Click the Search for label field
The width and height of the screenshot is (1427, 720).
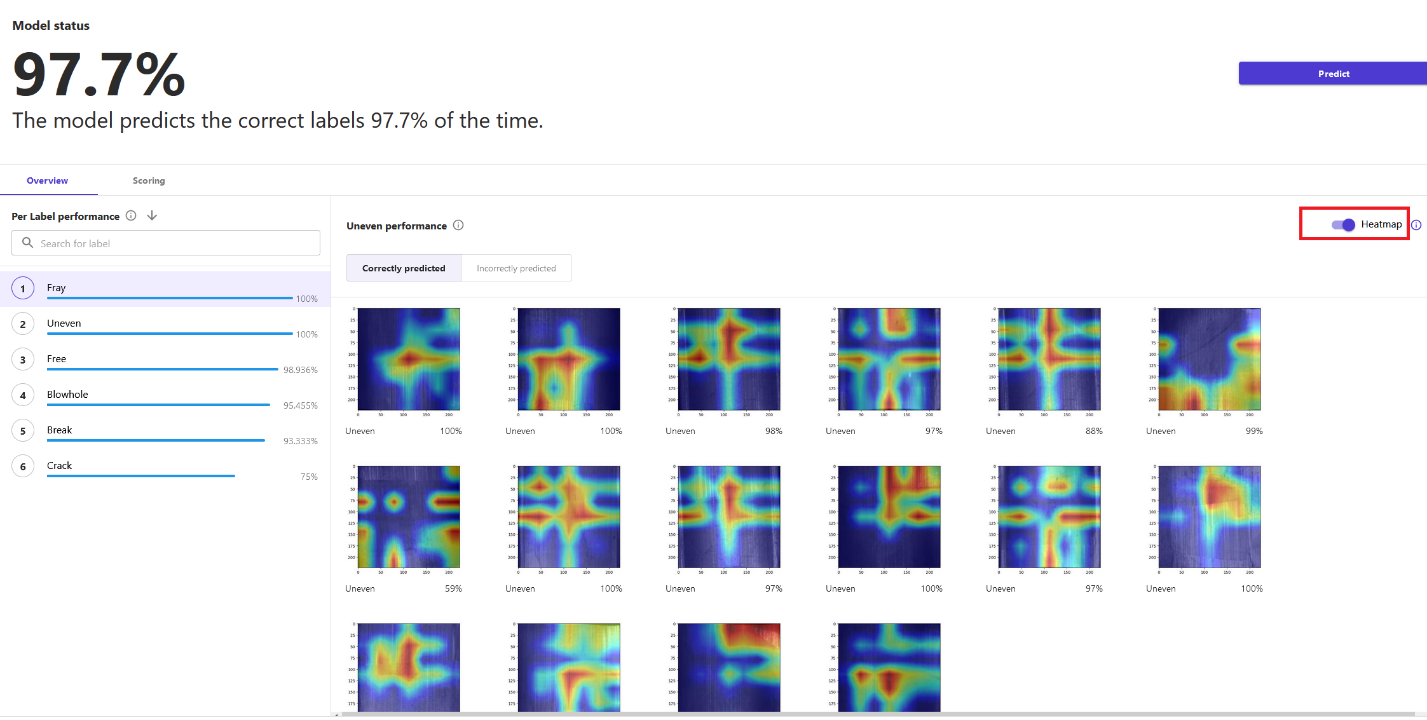[x=166, y=243]
